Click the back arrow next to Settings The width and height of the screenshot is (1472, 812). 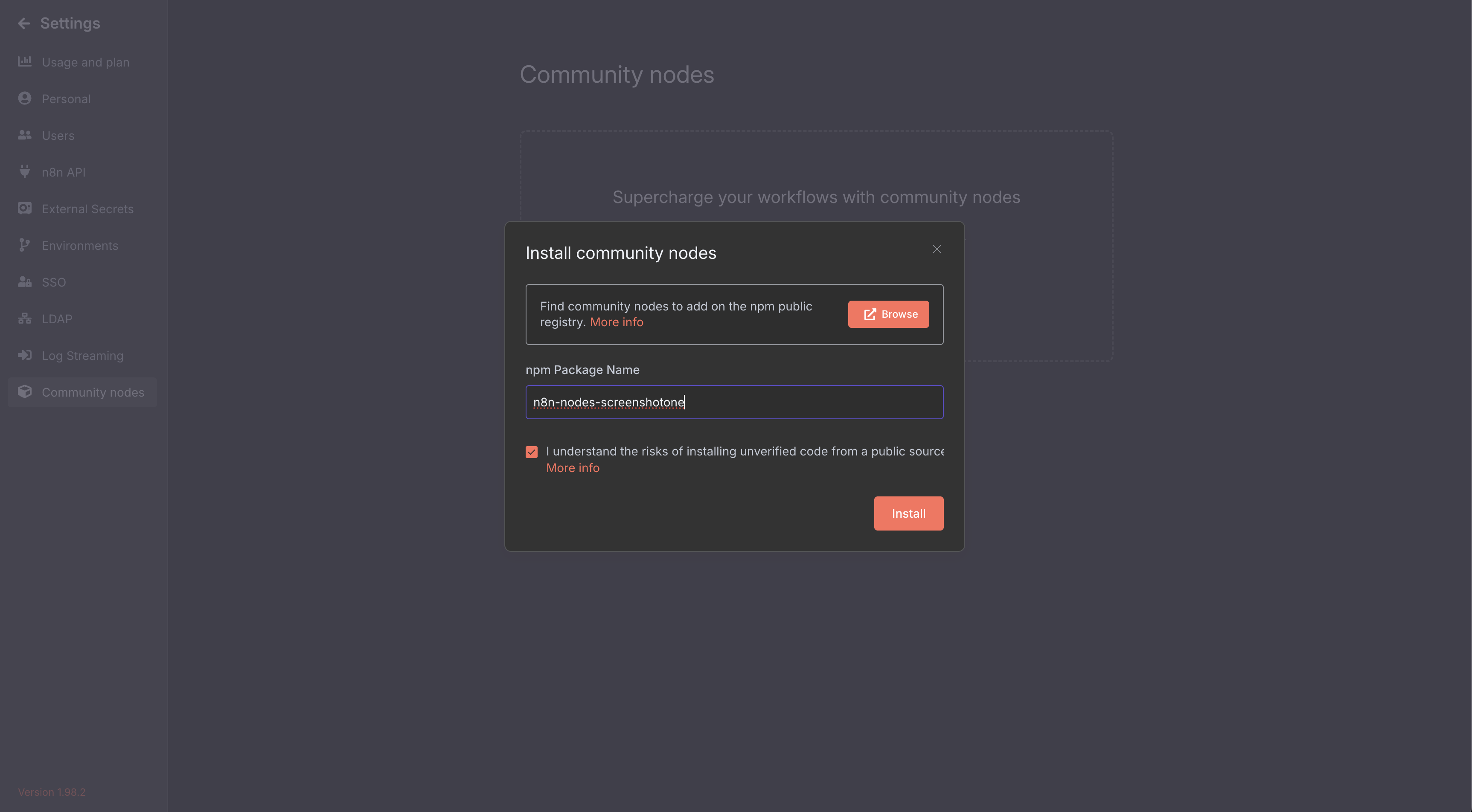click(x=23, y=23)
